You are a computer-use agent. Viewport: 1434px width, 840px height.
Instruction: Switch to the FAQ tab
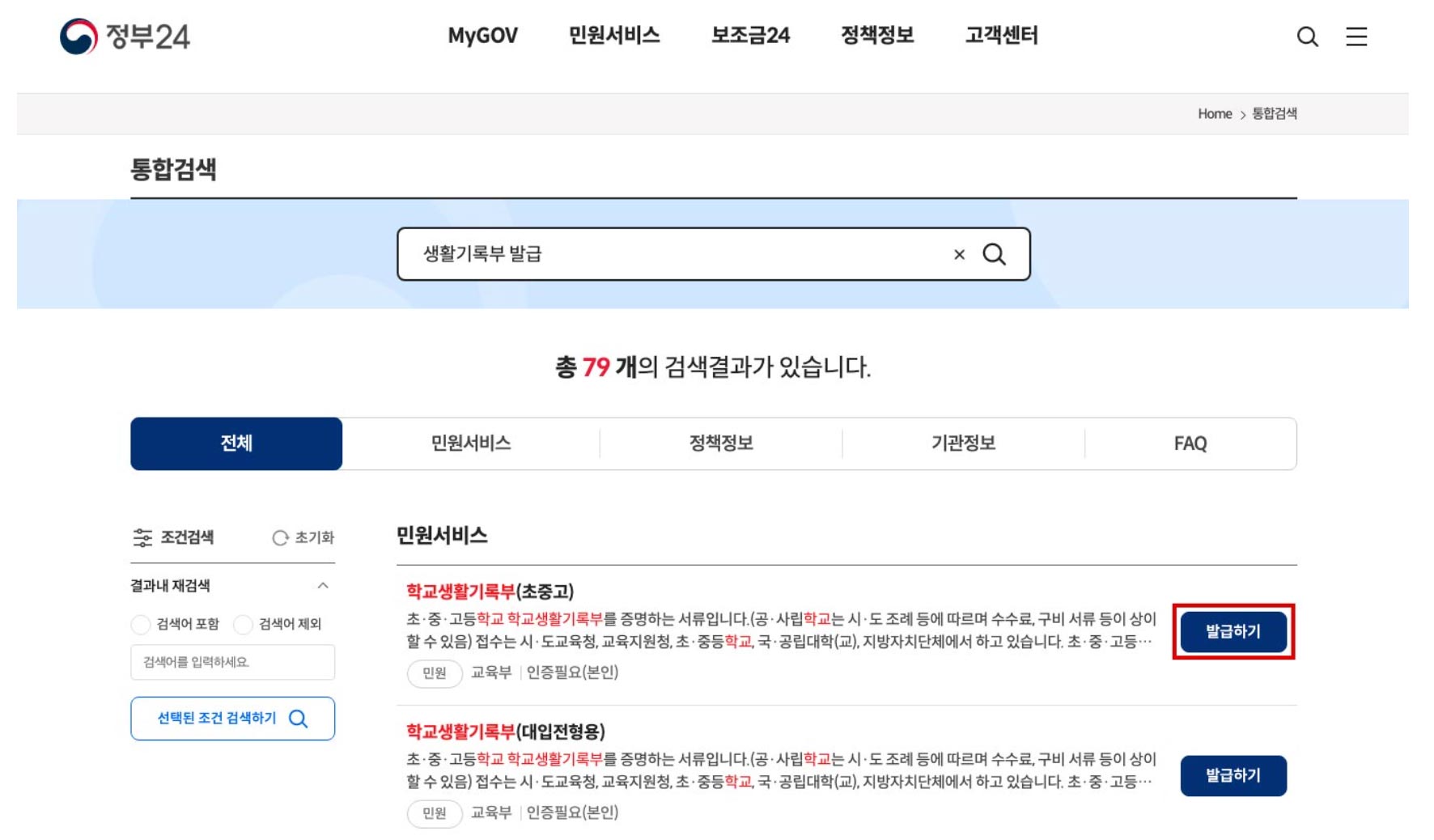tap(1190, 443)
